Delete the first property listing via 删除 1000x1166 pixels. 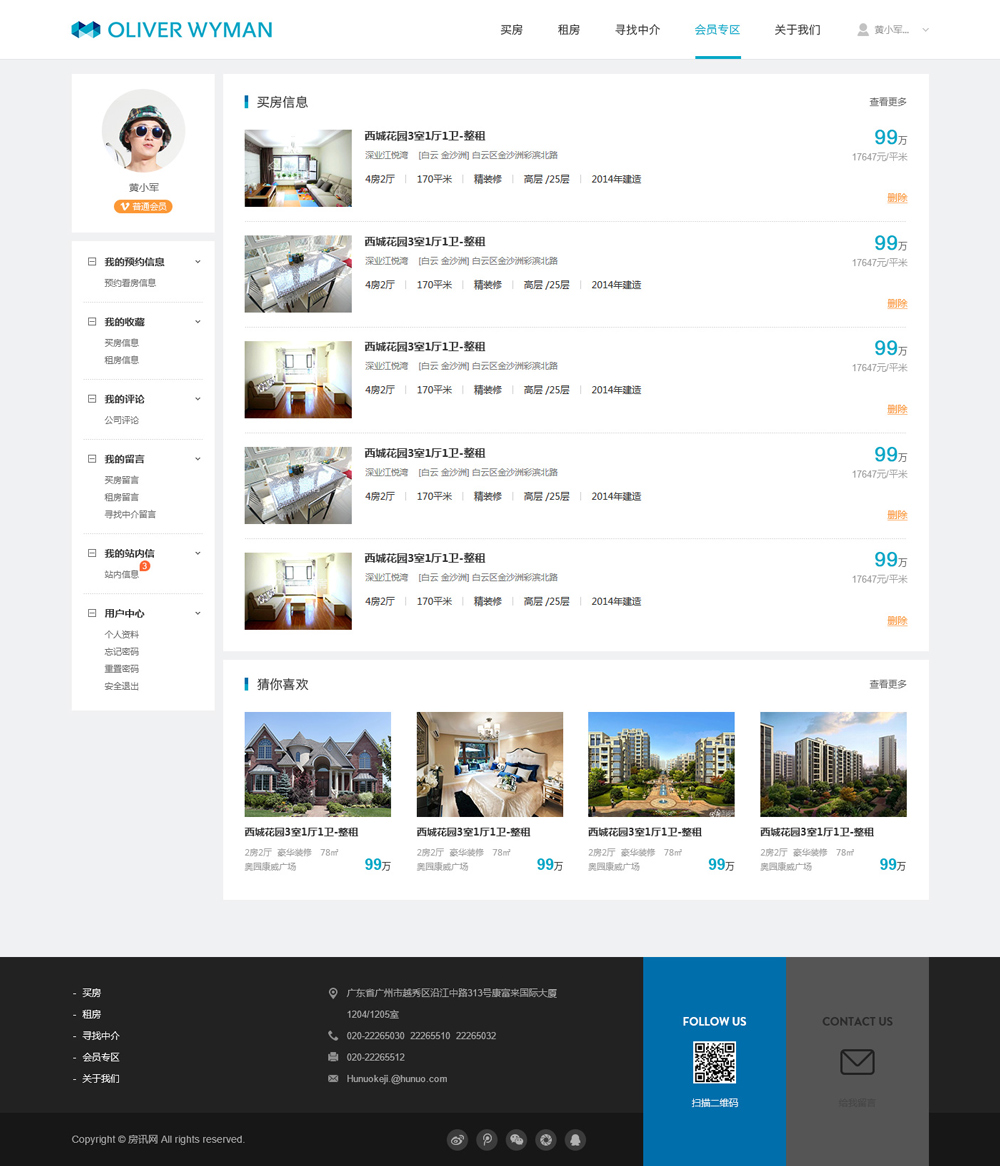click(896, 198)
